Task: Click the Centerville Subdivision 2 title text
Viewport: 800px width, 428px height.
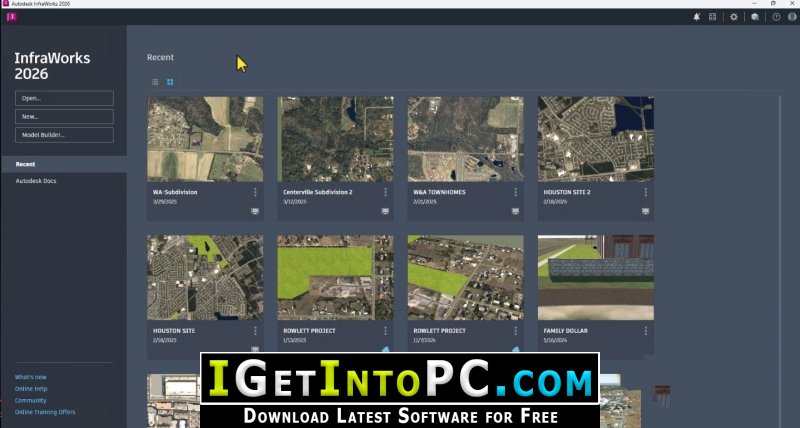Action: (x=318, y=192)
